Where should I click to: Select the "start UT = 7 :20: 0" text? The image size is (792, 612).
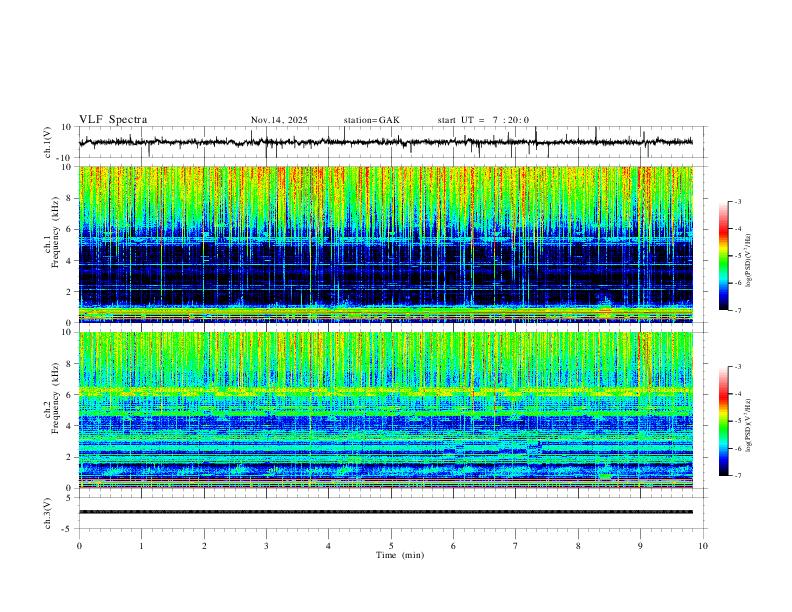483,120
